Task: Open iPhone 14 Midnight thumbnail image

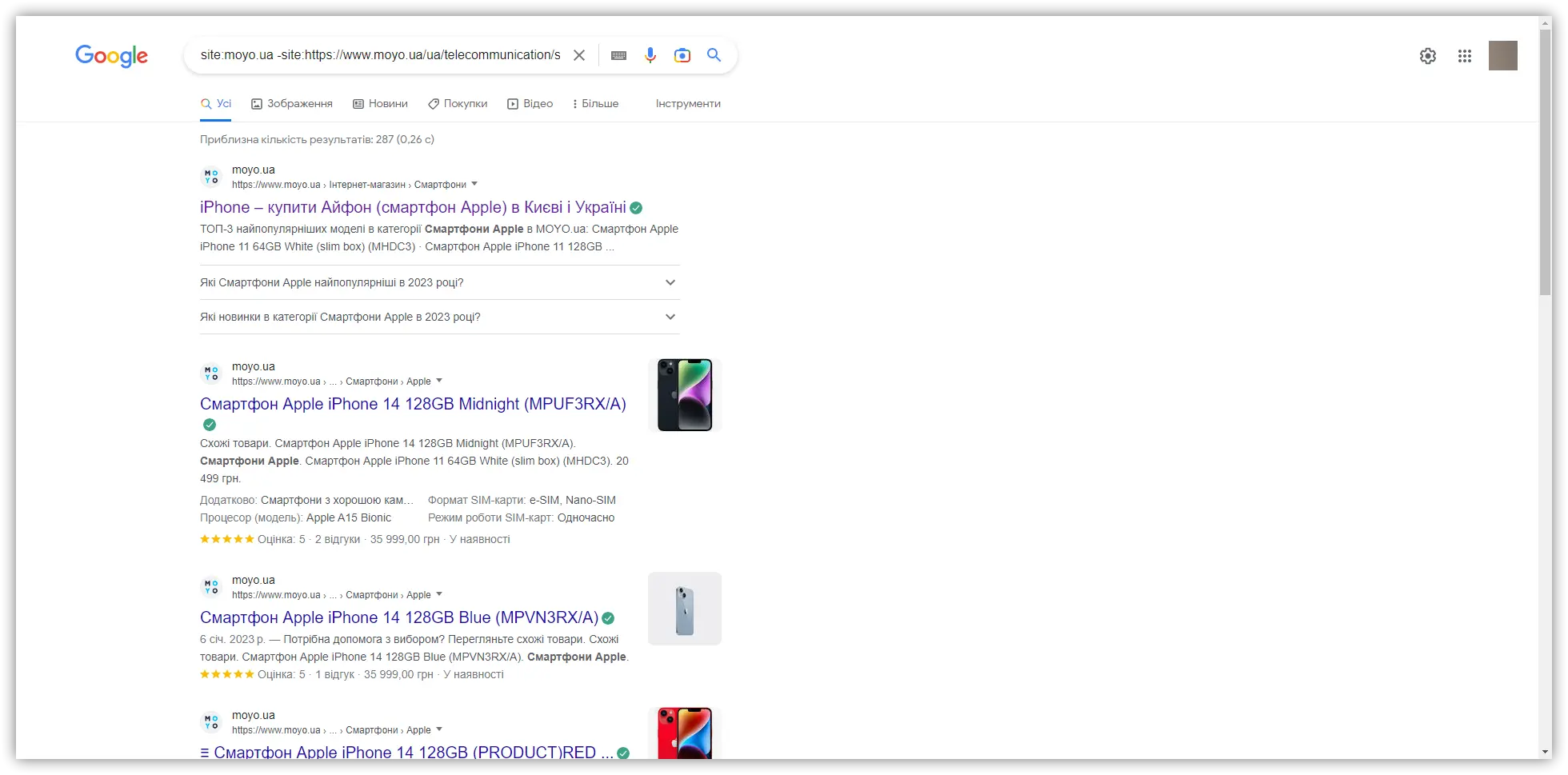Action: (x=685, y=395)
